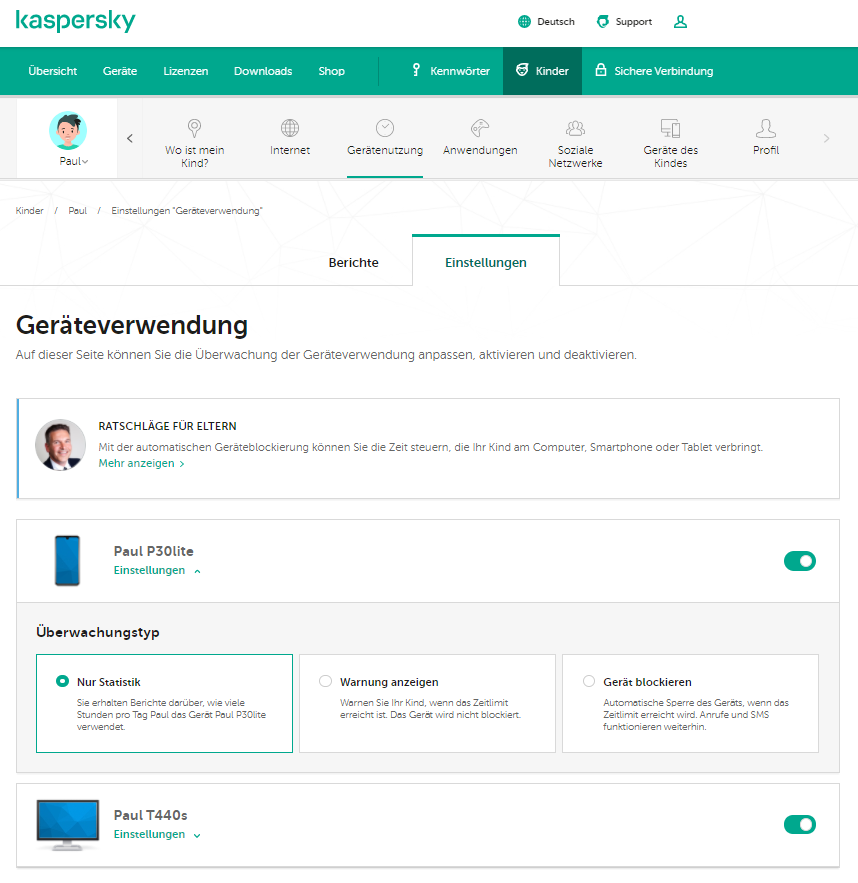Open the Paul child selector dropdown

(x=74, y=161)
